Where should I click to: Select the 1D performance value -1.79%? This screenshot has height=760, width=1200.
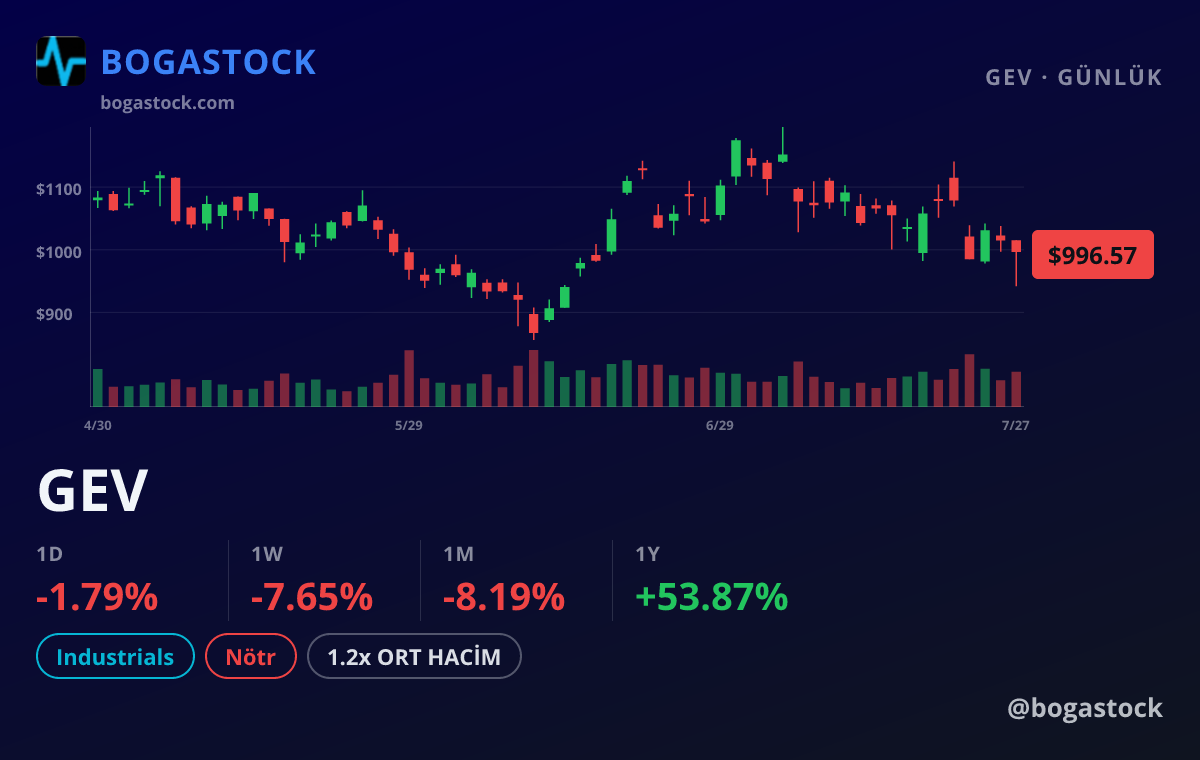pyautogui.click(x=97, y=597)
